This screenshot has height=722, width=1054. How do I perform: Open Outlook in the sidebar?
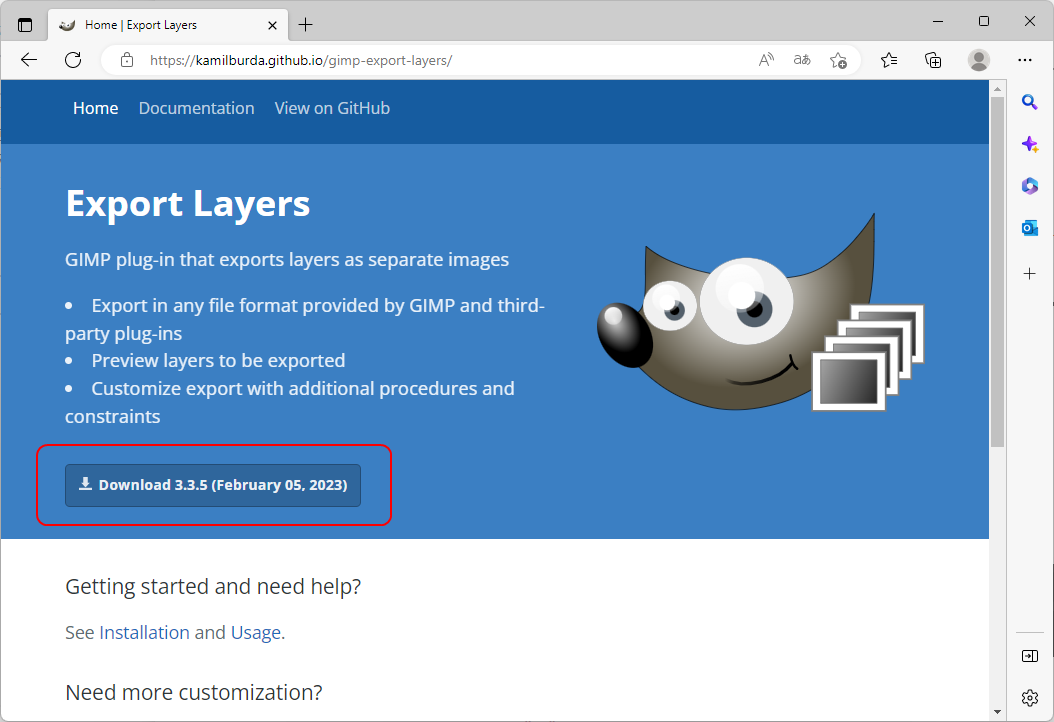[x=1029, y=228]
